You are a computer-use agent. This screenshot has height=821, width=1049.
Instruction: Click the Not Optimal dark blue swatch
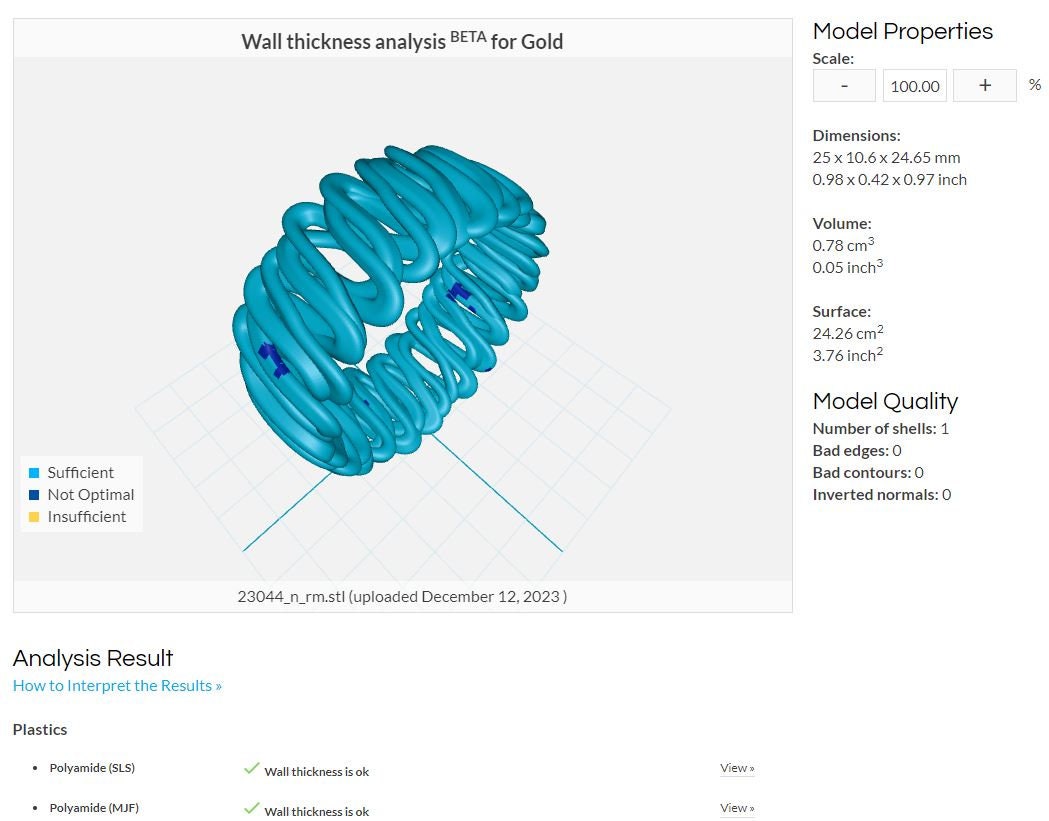(34, 495)
